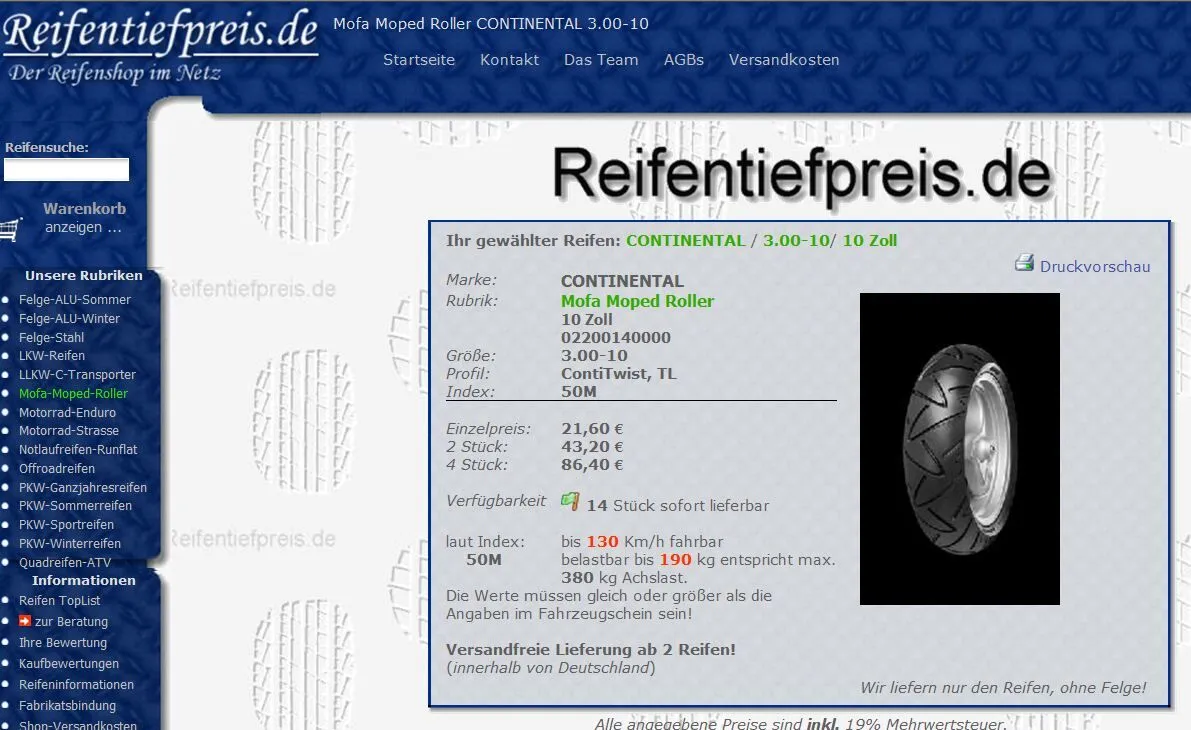Click the Reifensuche search field
1191x730 pixels.
(x=66, y=169)
